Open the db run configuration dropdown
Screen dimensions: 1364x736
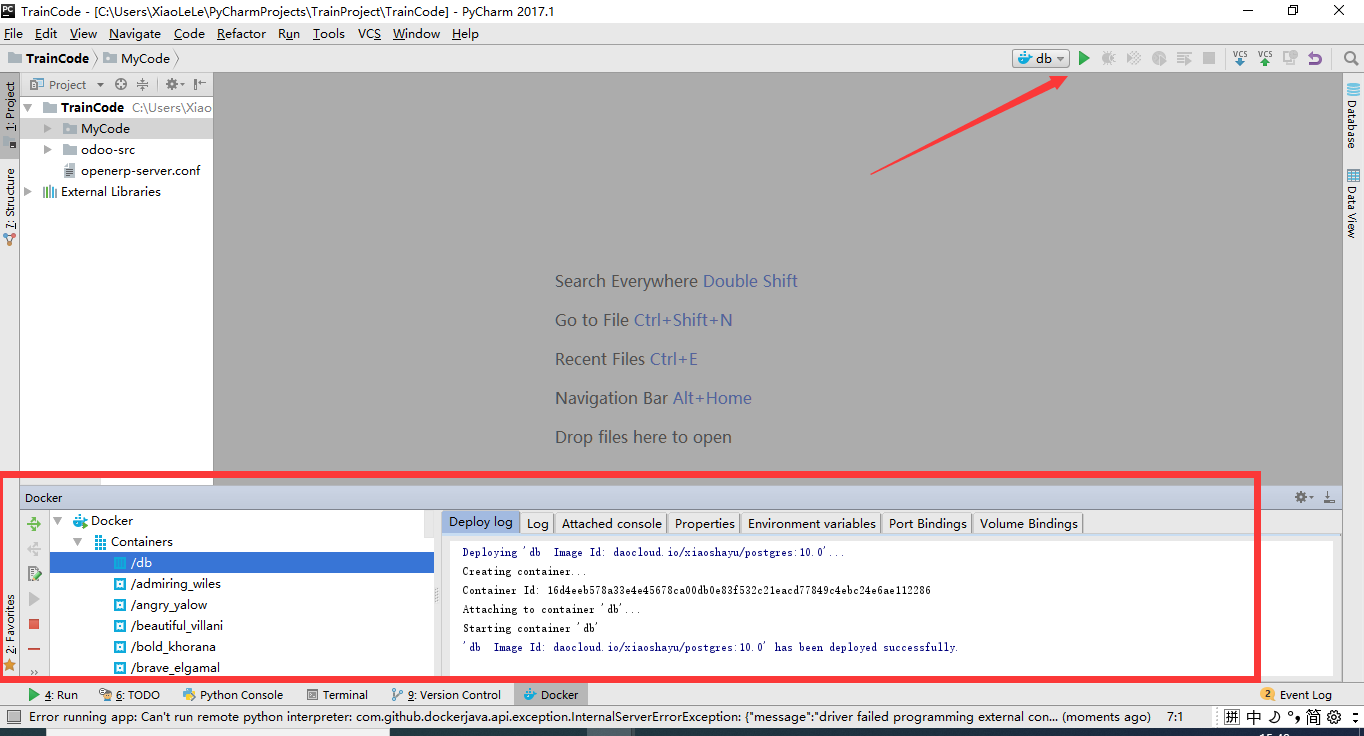coord(1041,58)
